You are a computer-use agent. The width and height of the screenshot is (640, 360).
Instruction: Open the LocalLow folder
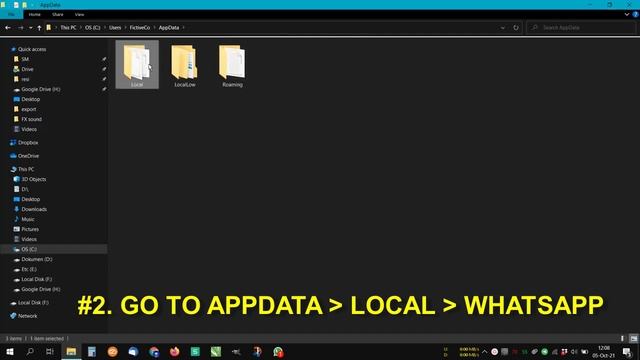[x=185, y=65]
